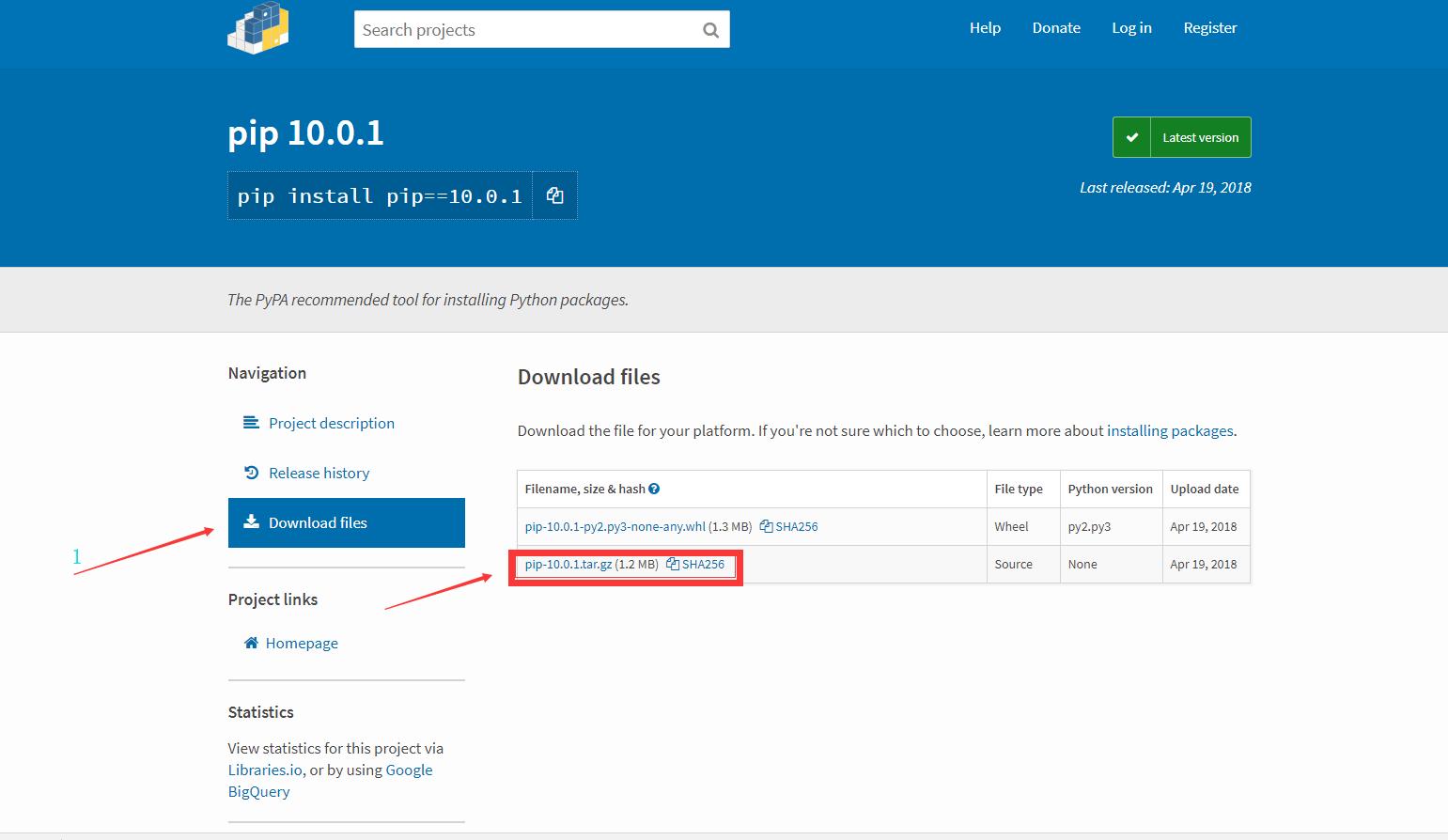The width and height of the screenshot is (1448, 840).
Task: Click the Last released date text
Action: click(1165, 187)
